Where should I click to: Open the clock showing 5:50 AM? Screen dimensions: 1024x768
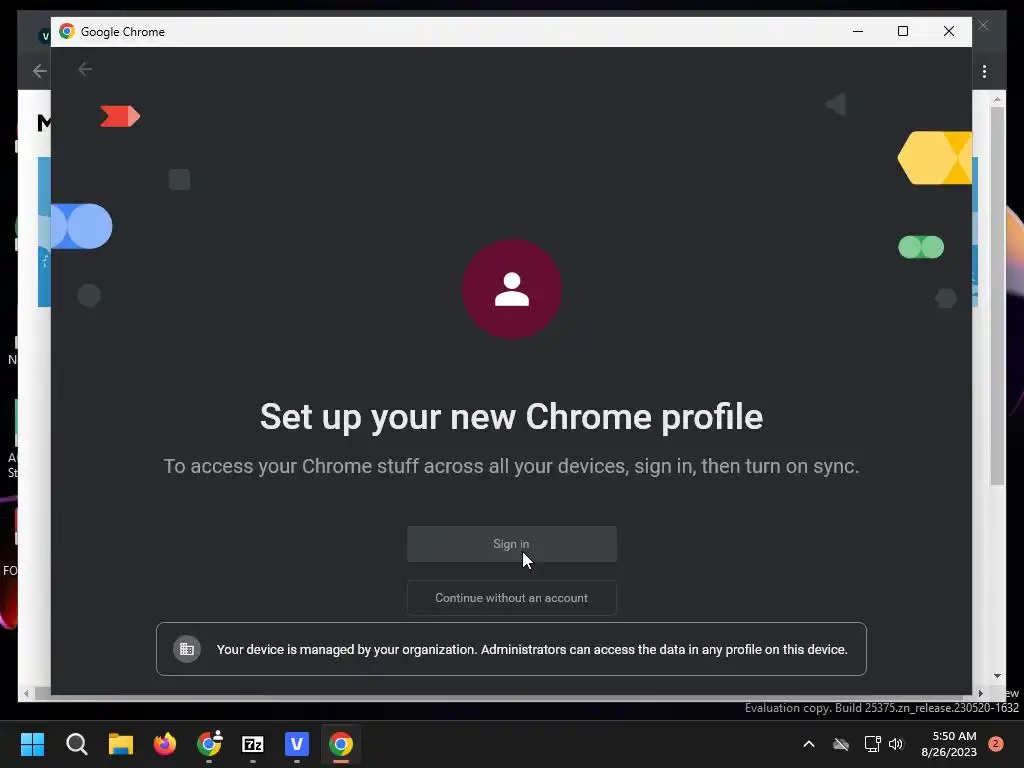(x=949, y=744)
